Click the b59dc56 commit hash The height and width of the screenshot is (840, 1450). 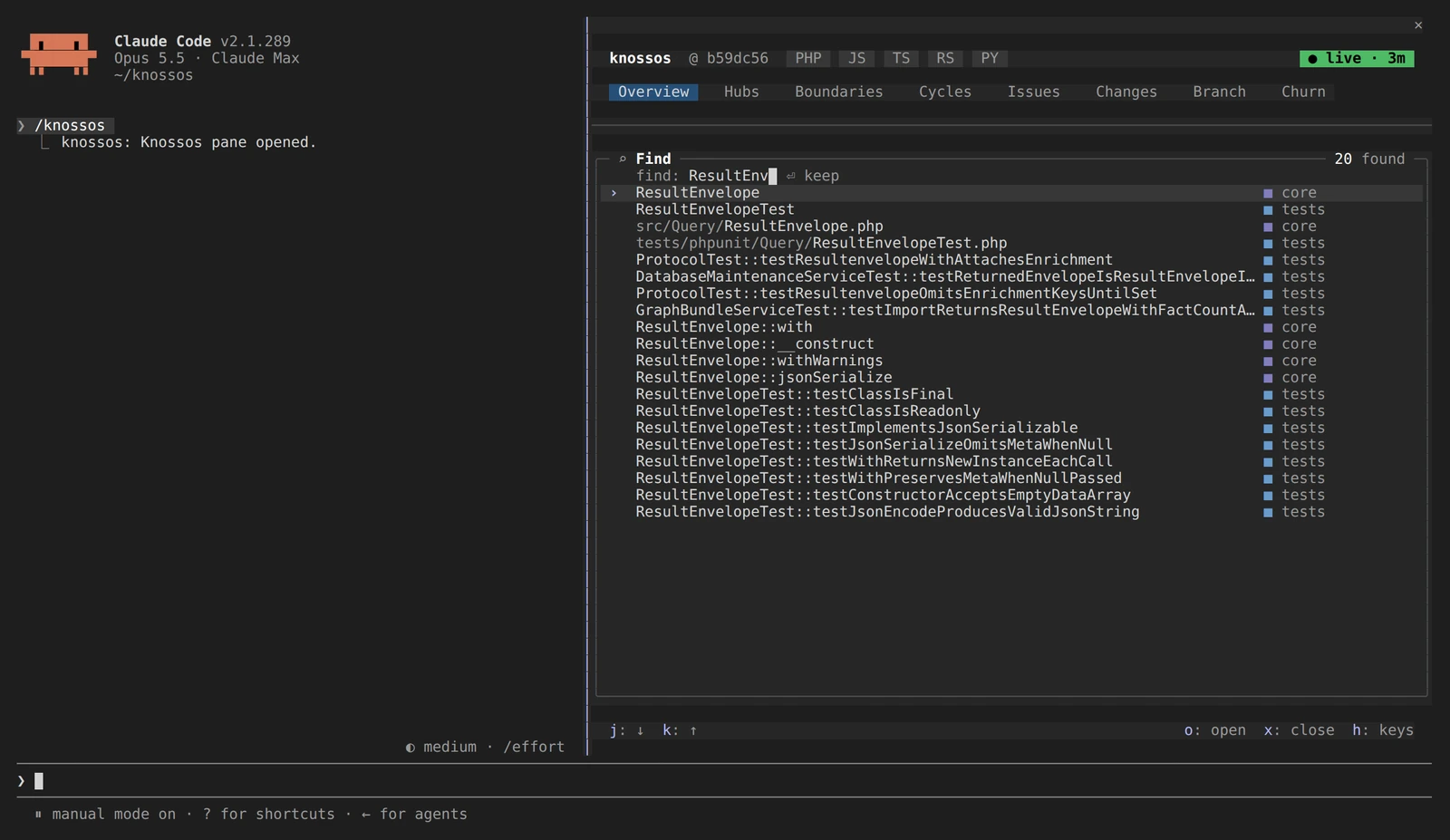click(x=737, y=58)
